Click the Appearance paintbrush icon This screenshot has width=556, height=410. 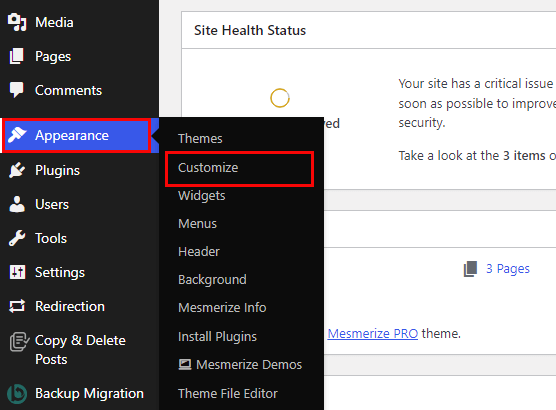click(x=17, y=135)
